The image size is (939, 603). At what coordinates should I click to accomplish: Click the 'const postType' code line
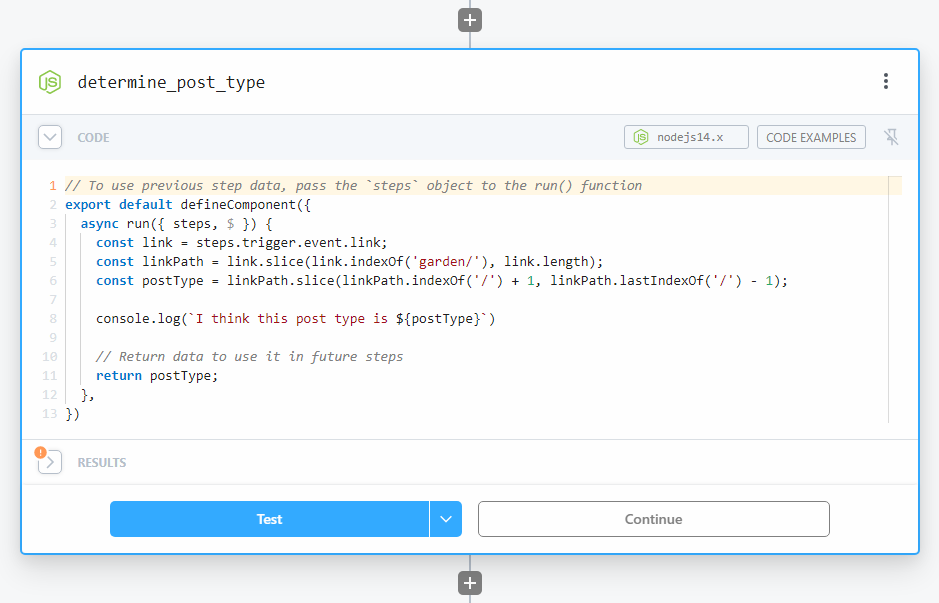pos(442,281)
